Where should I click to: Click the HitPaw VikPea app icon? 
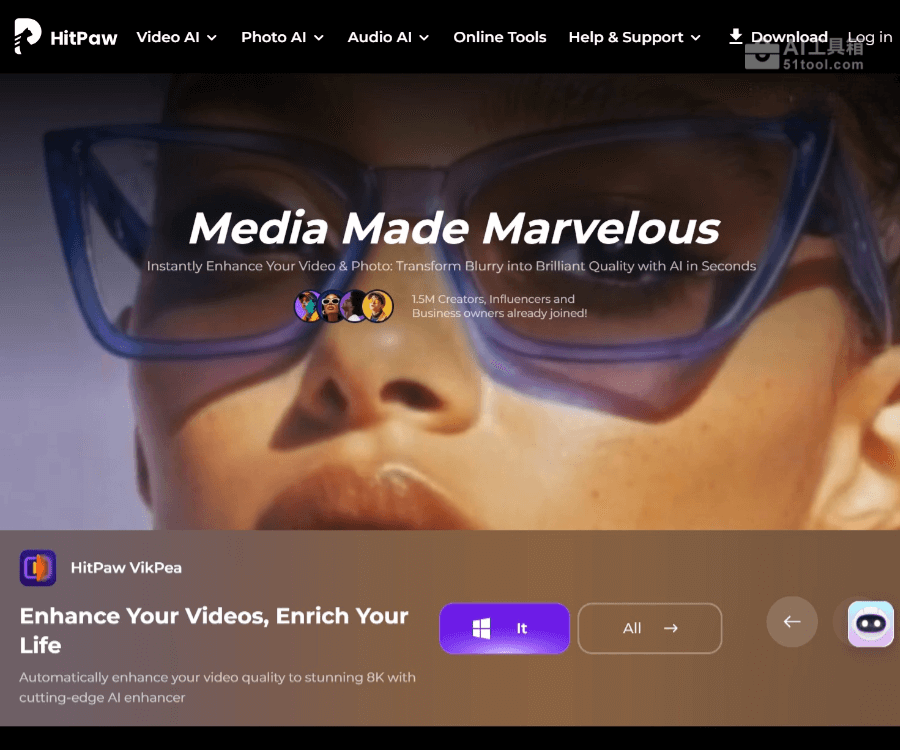[38, 568]
